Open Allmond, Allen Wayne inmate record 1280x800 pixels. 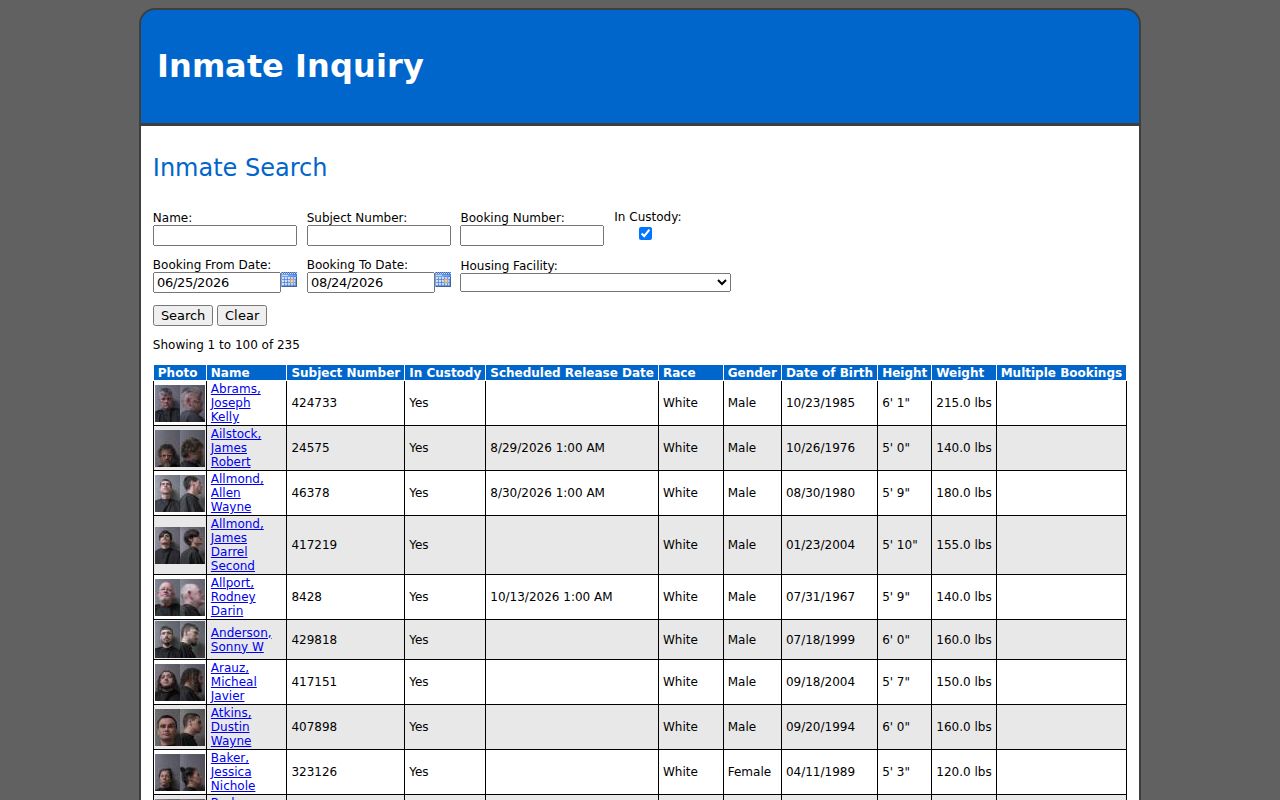pyautogui.click(x=237, y=493)
